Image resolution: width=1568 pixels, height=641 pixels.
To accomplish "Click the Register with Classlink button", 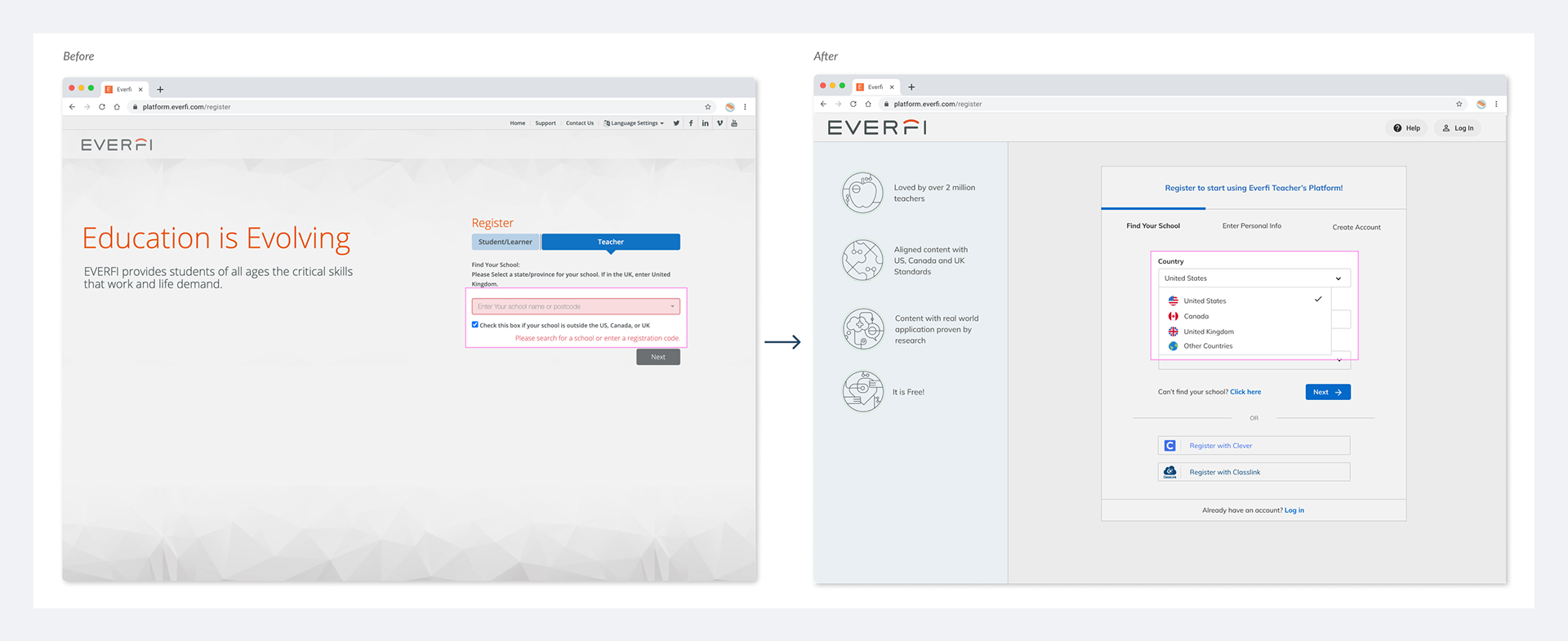I will click(x=1254, y=472).
